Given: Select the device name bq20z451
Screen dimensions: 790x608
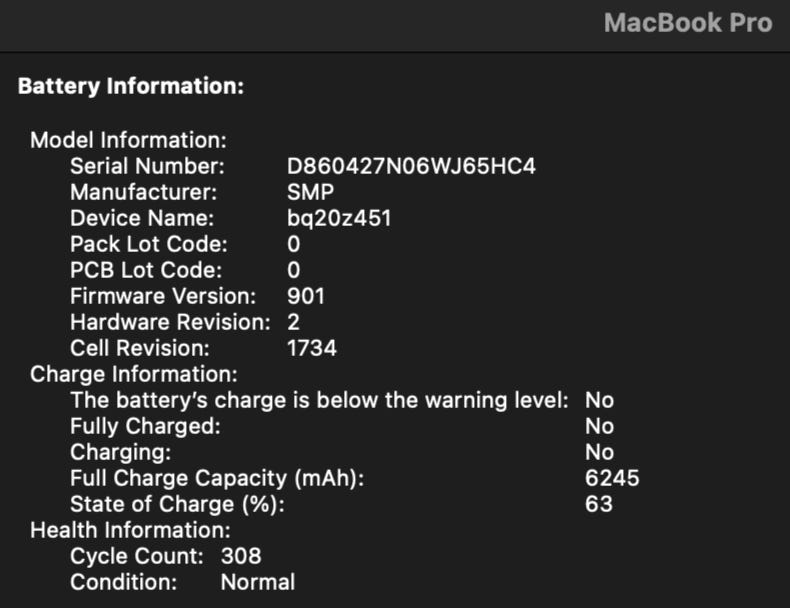Looking at the screenshot, I should pos(339,218).
